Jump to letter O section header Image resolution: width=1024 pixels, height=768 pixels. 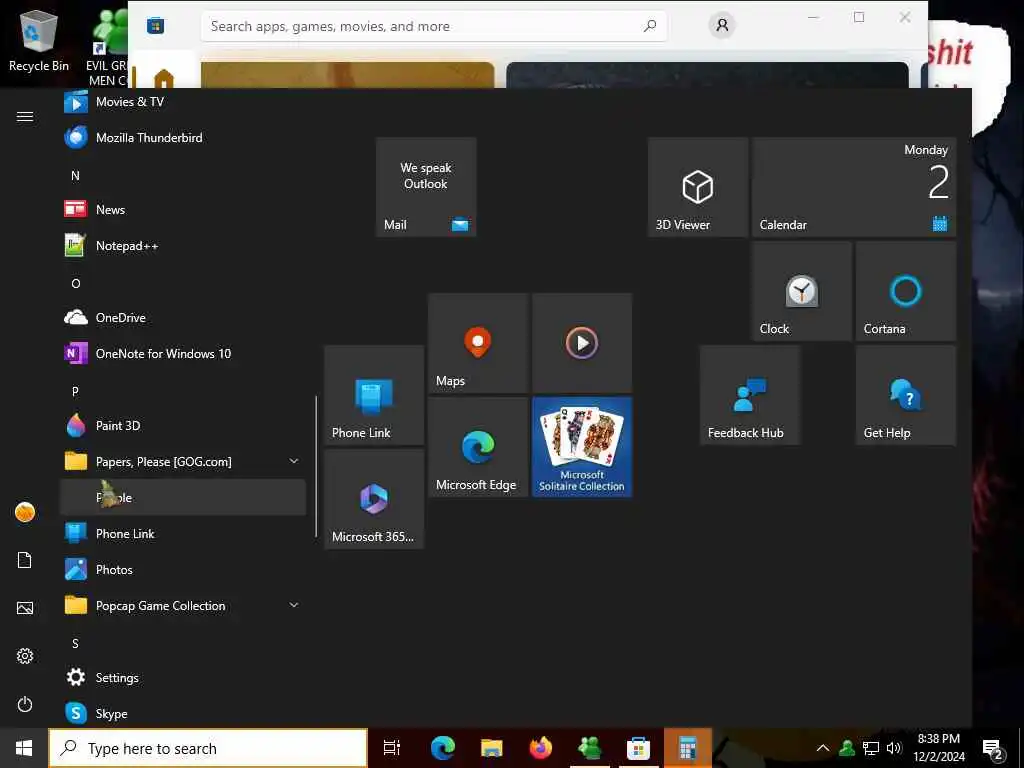[x=75, y=283]
